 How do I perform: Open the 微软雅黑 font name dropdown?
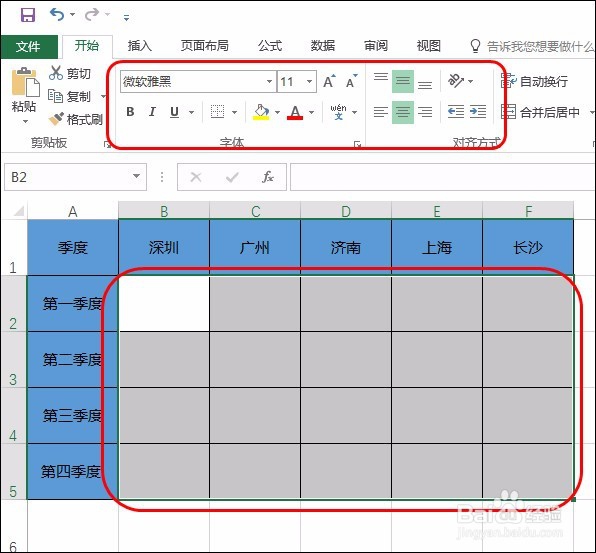[269, 82]
